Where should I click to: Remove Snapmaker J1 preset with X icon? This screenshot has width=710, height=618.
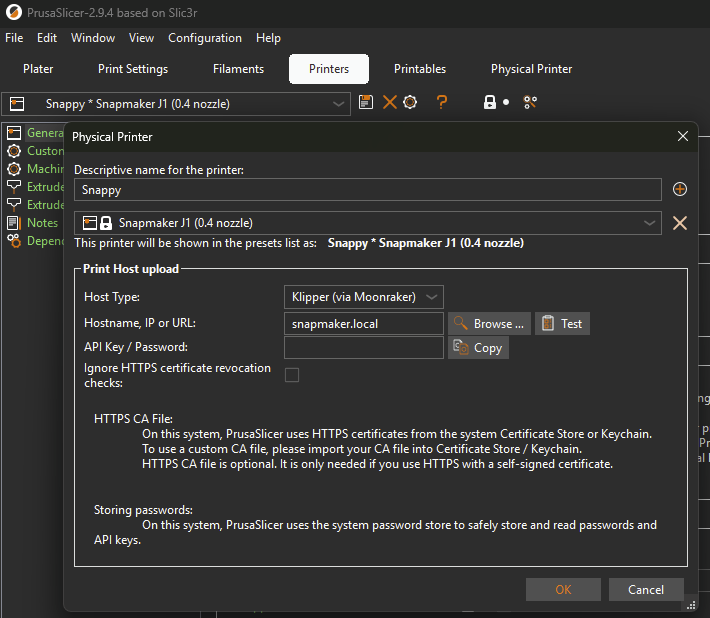pos(680,223)
